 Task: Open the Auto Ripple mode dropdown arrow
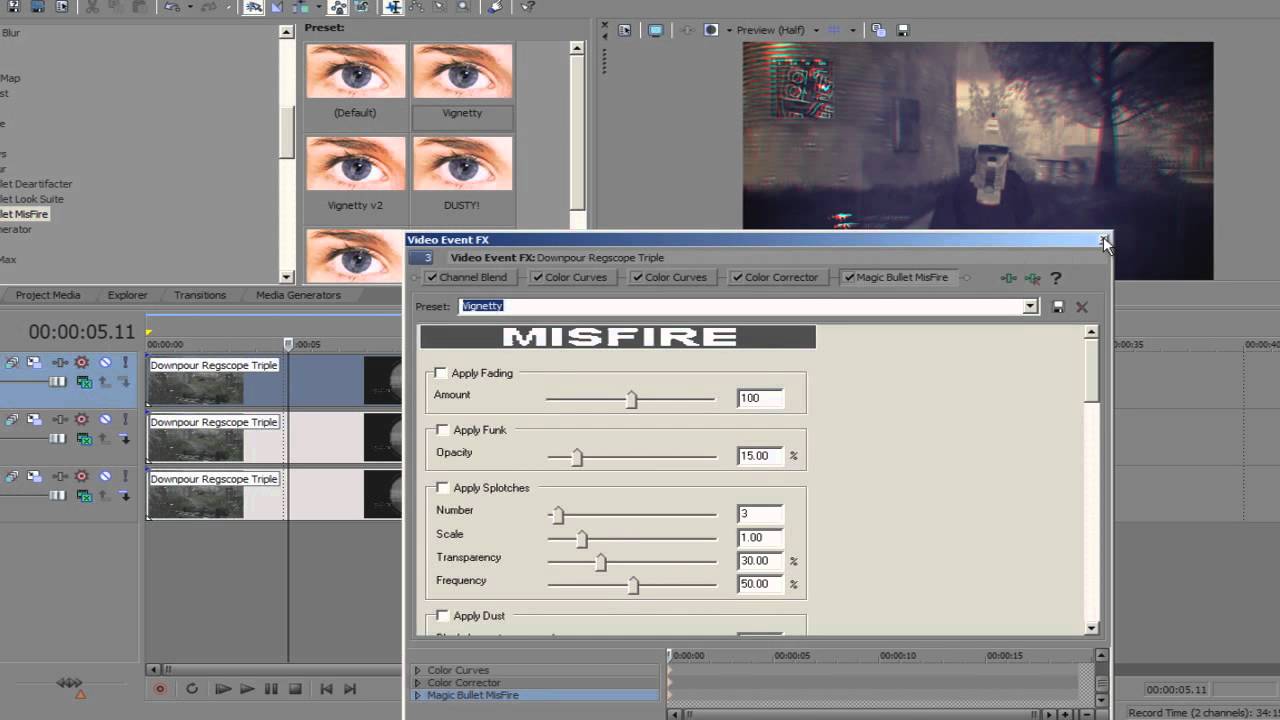coord(318,7)
